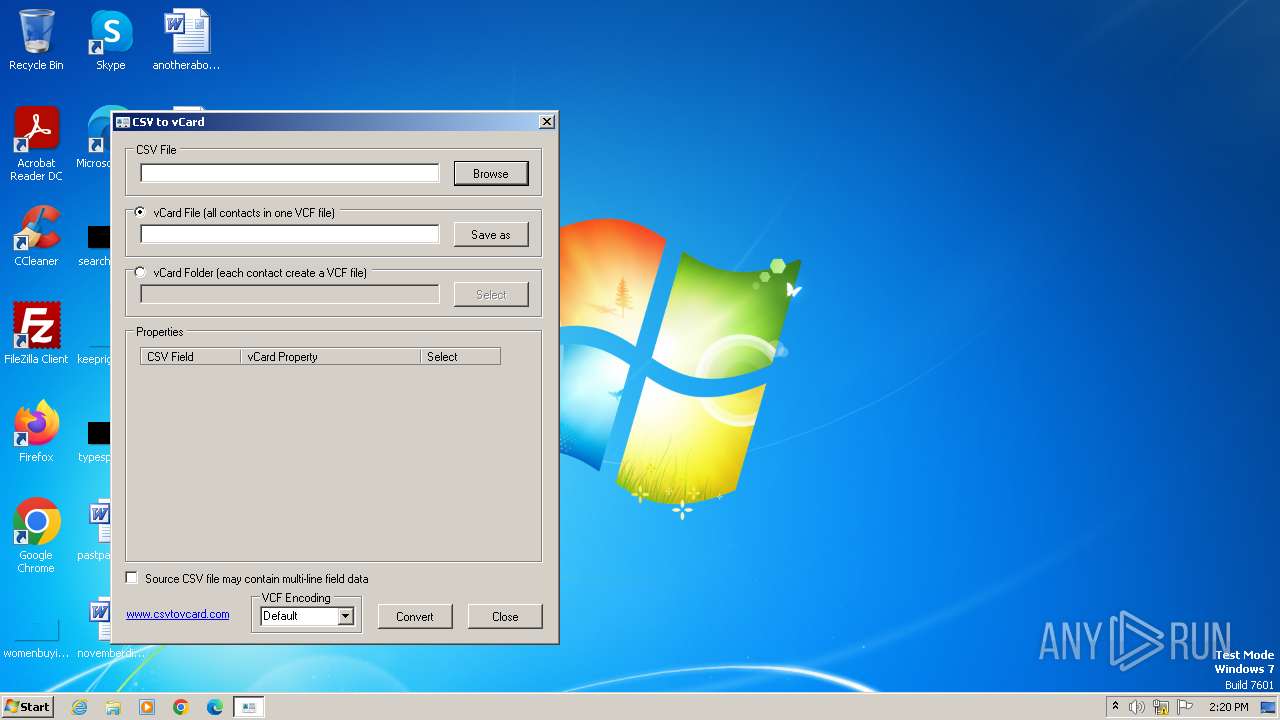The image size is (1280, 720).
Task: Open the network tray icon
Action: tap(1161, 707)
